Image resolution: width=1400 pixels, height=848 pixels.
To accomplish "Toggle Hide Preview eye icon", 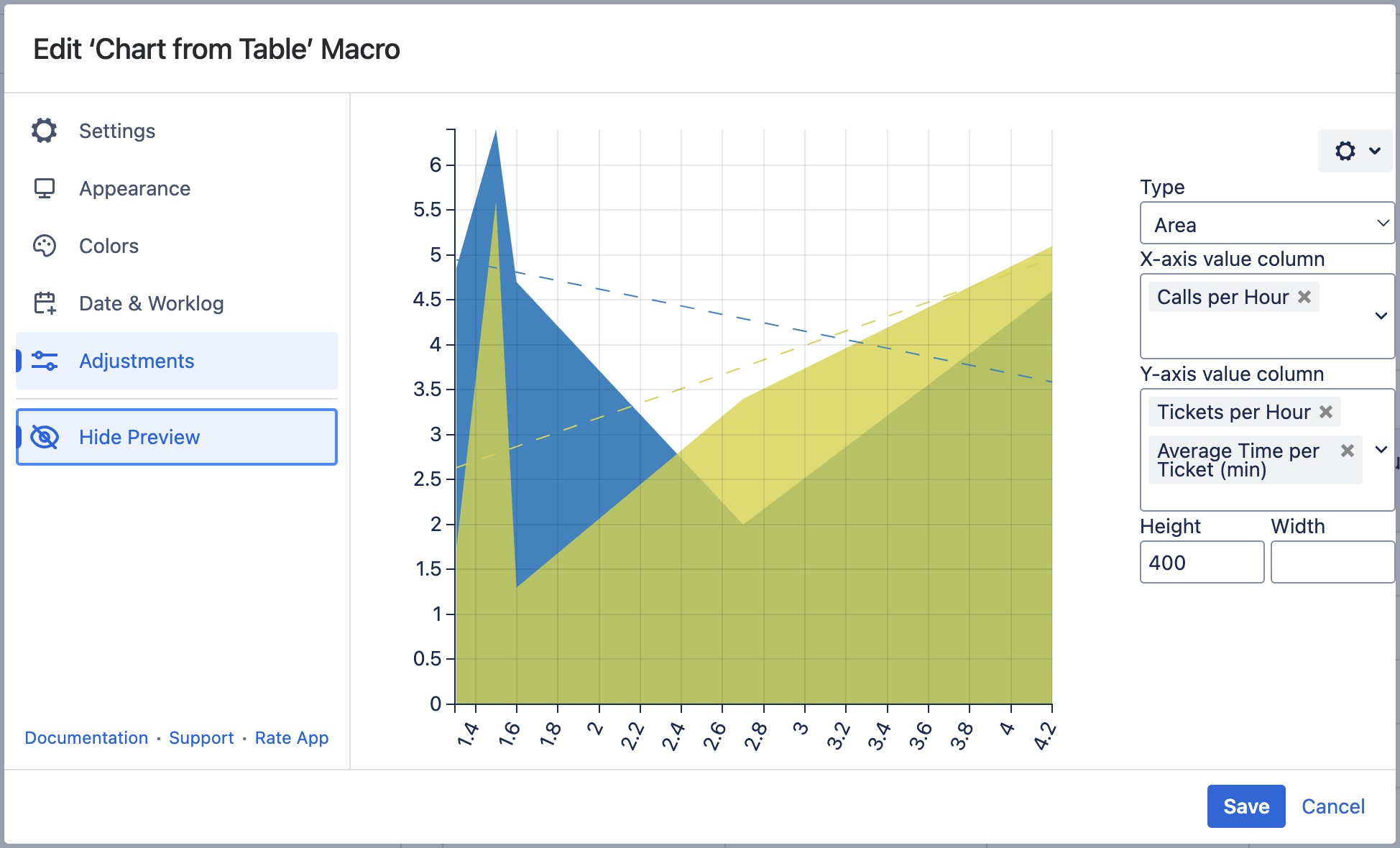I will [x=45, y=437].
